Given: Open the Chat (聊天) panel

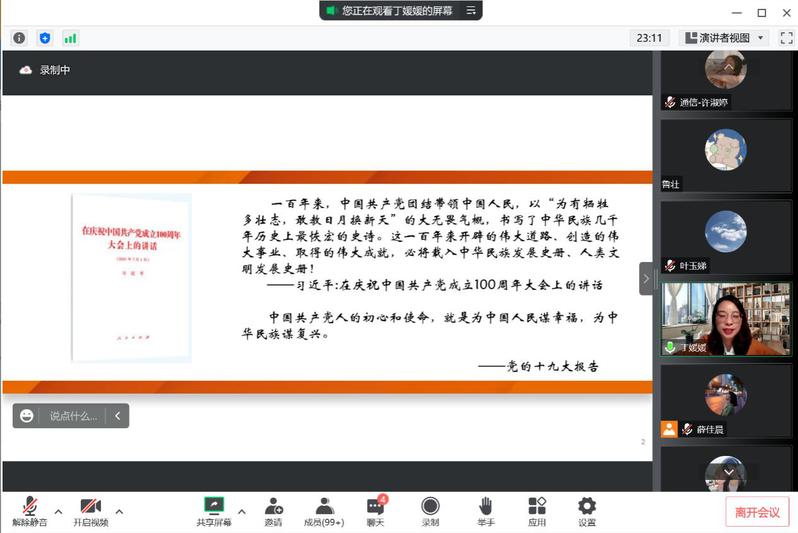Looking at the screenshot, I should point(375,511).
